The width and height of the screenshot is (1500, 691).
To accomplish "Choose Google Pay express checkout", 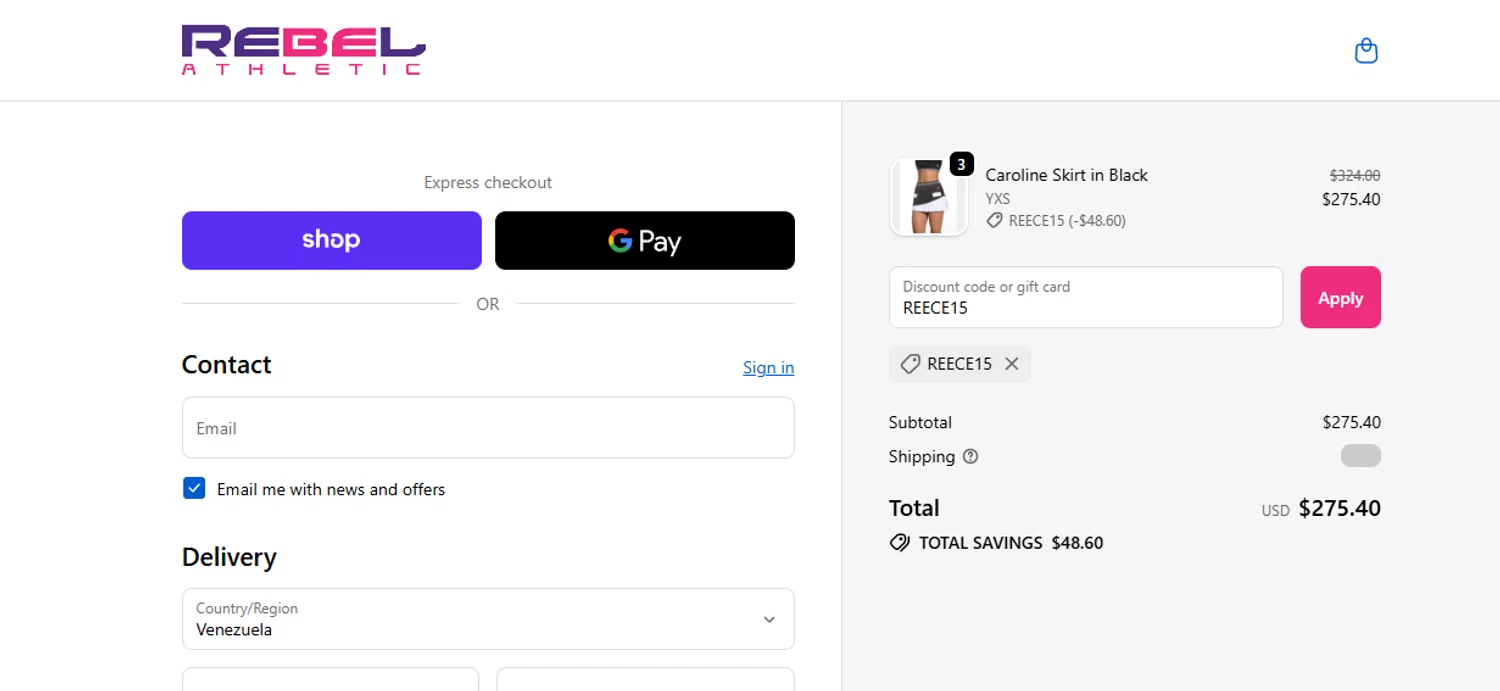I will pyautogui.click(x=644, y=240).
